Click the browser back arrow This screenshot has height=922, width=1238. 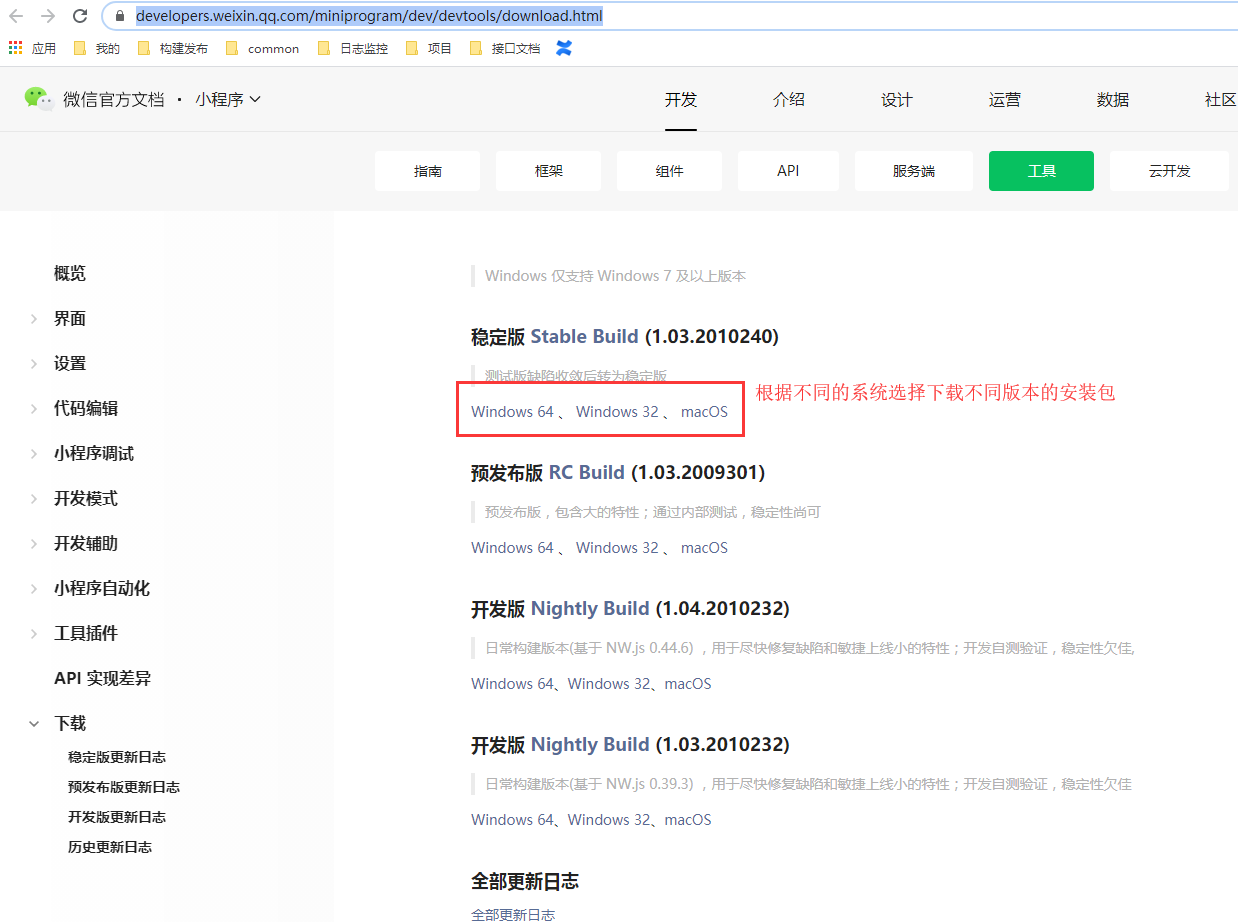pos(16,16)
